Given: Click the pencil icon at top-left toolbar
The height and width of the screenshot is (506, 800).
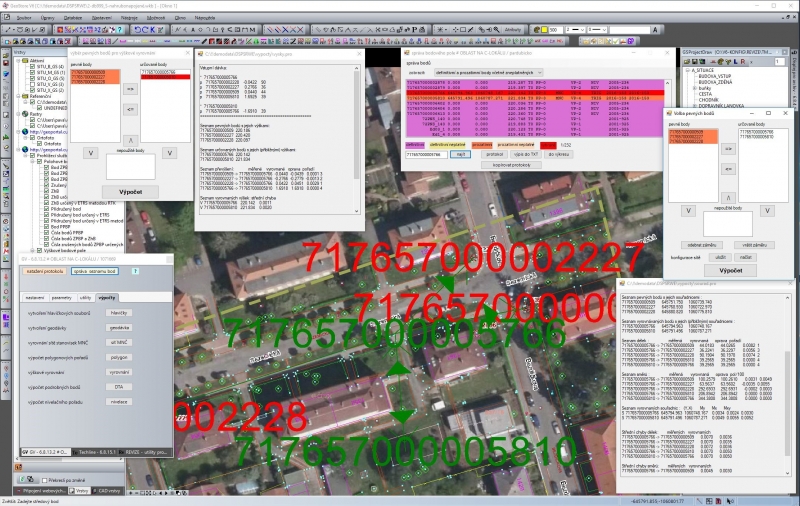Looking at the screenshot, I should (x=7, y=30).
